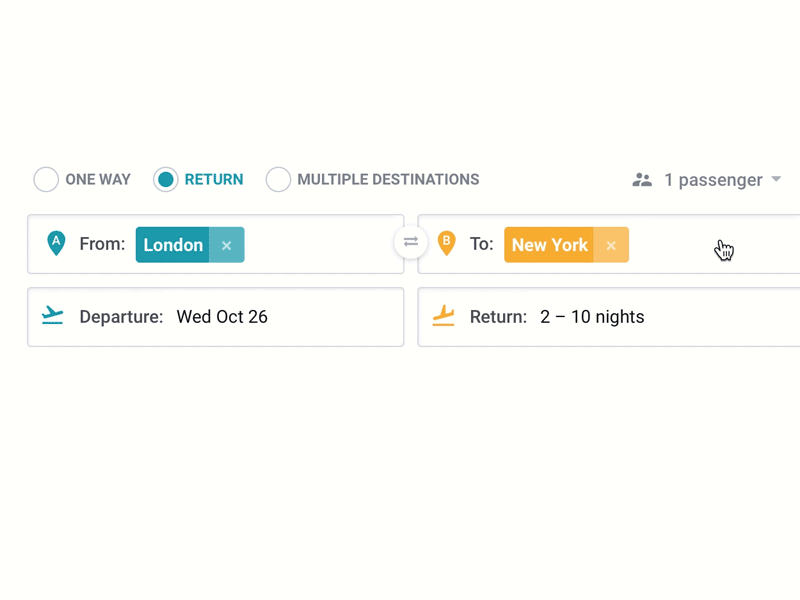Image resolution: width=800 pixels, height=600 pixels.
Task: Remove London with its close icon
Action: [x=226, y=245]
